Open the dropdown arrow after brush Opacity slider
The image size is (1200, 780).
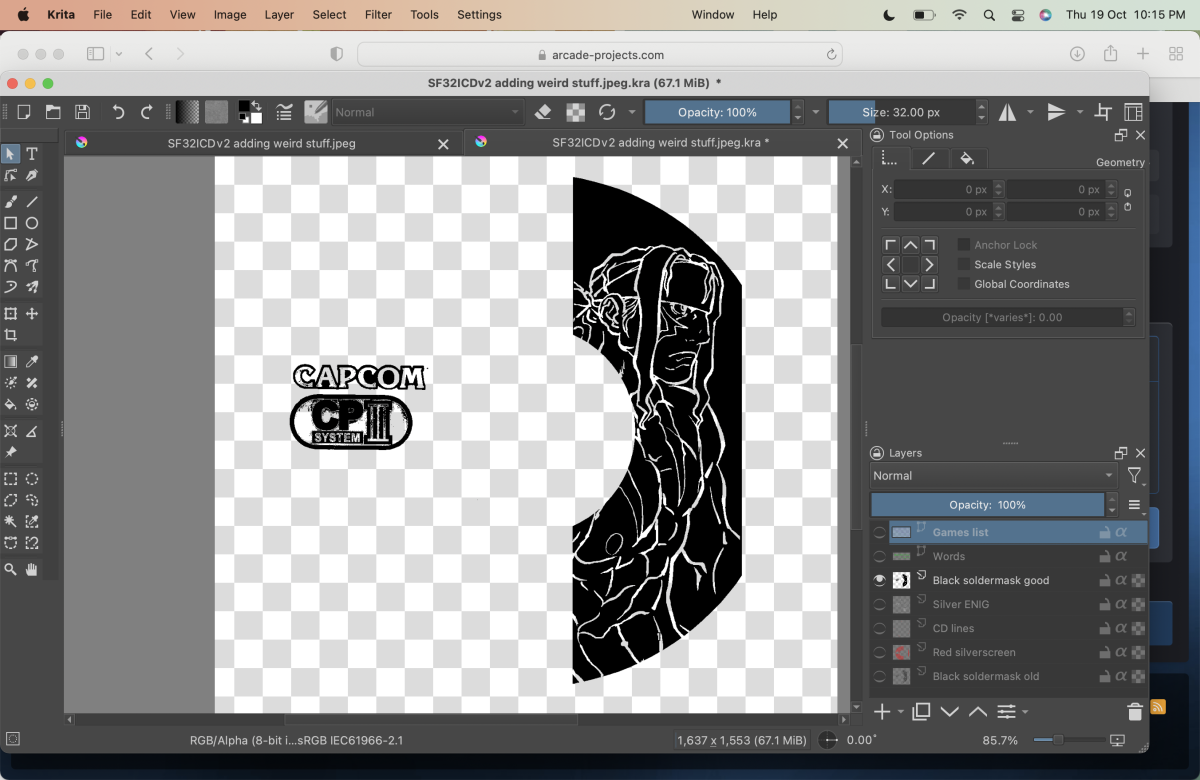coord(816,112)
